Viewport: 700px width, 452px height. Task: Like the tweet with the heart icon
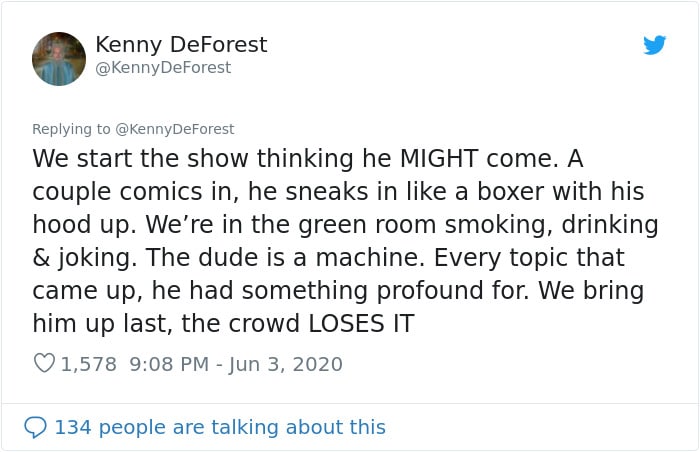[x=44, y=363]
